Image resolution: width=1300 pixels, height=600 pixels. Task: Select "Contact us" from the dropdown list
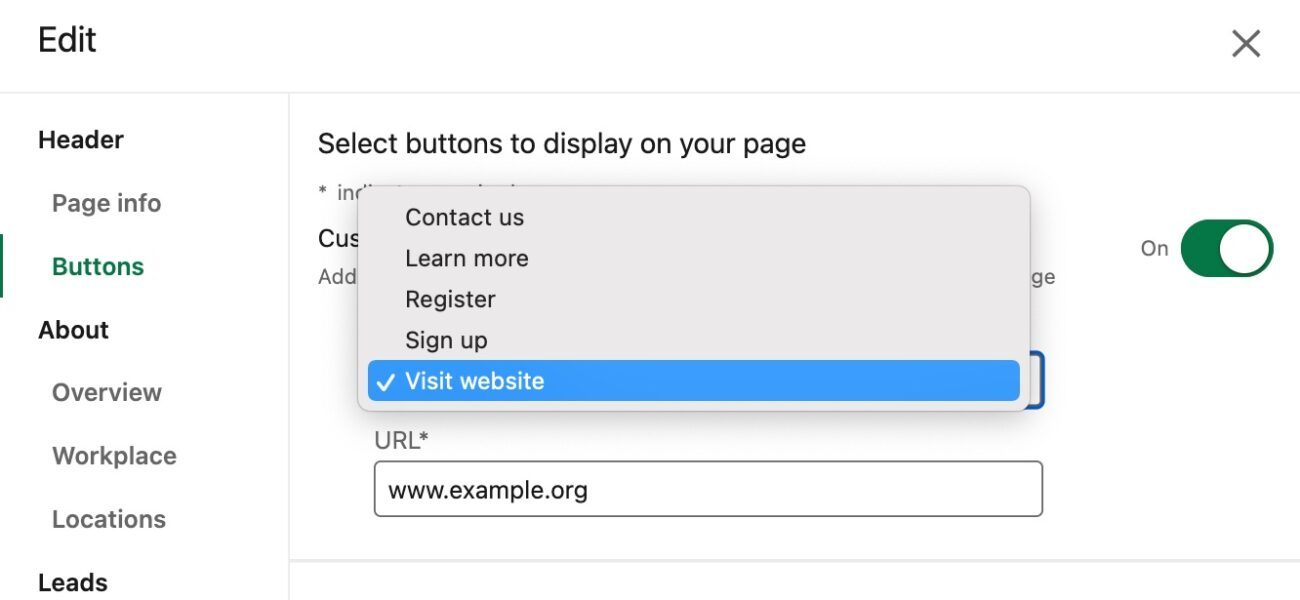click(x=464, y=217)
